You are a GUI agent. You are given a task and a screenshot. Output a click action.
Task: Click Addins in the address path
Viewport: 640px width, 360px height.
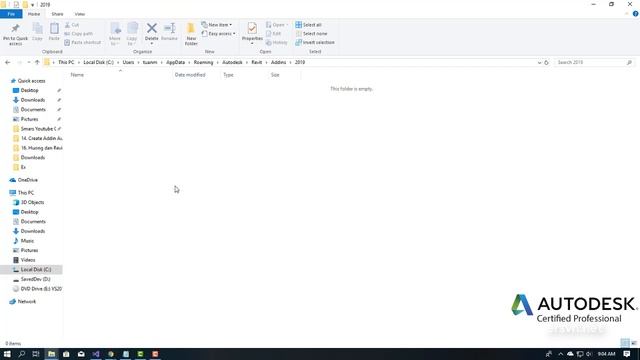pyautogui.click(x=278, y=62)
